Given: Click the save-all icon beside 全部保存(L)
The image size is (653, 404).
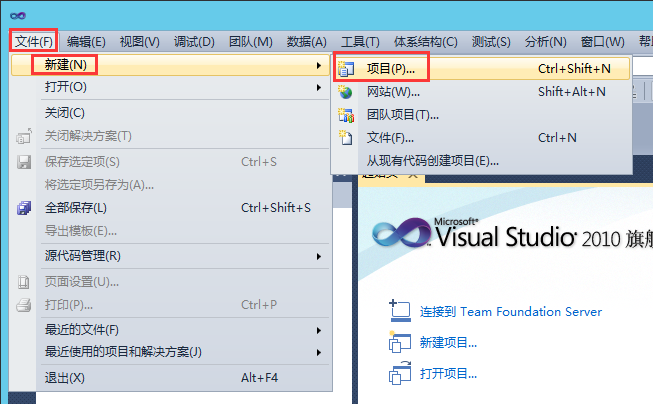Looking at the screenshot, I should click(24, 208).
